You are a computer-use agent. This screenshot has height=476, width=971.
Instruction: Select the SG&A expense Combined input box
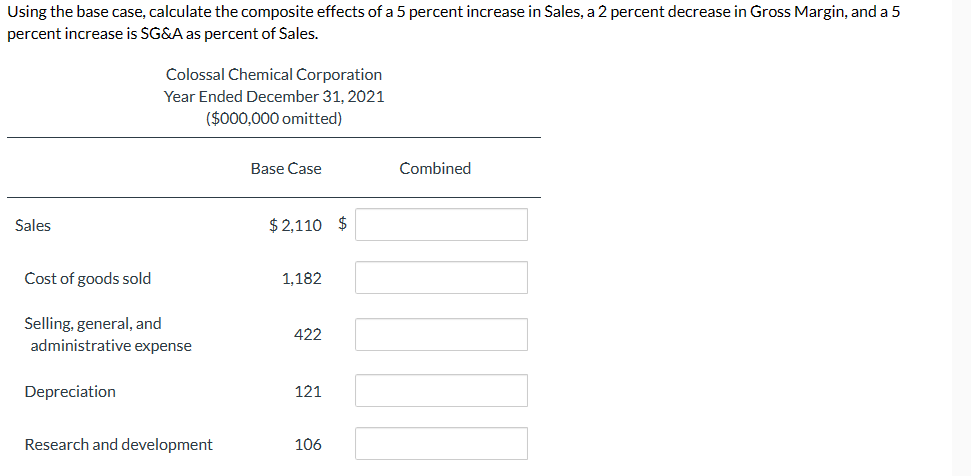click(441, 335)
